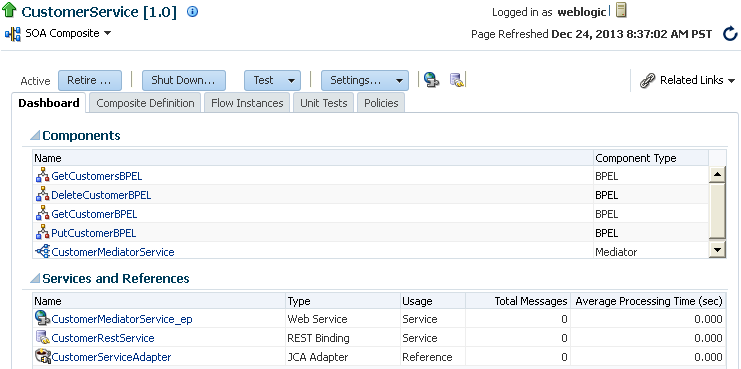The height and width of the screenshot is (369, 741).
Task: Open the information icon next to CustomerService [1.0]
Action: (192, 12)
